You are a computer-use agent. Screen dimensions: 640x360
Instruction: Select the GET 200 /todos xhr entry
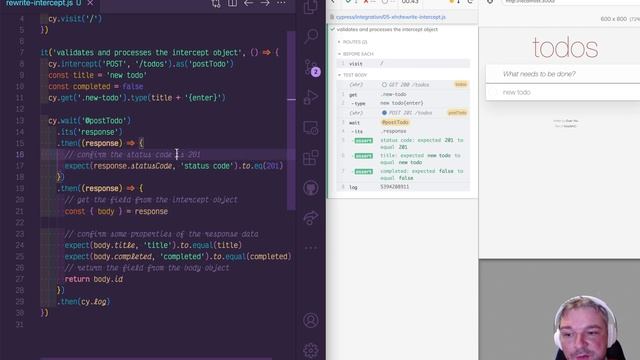403,84
